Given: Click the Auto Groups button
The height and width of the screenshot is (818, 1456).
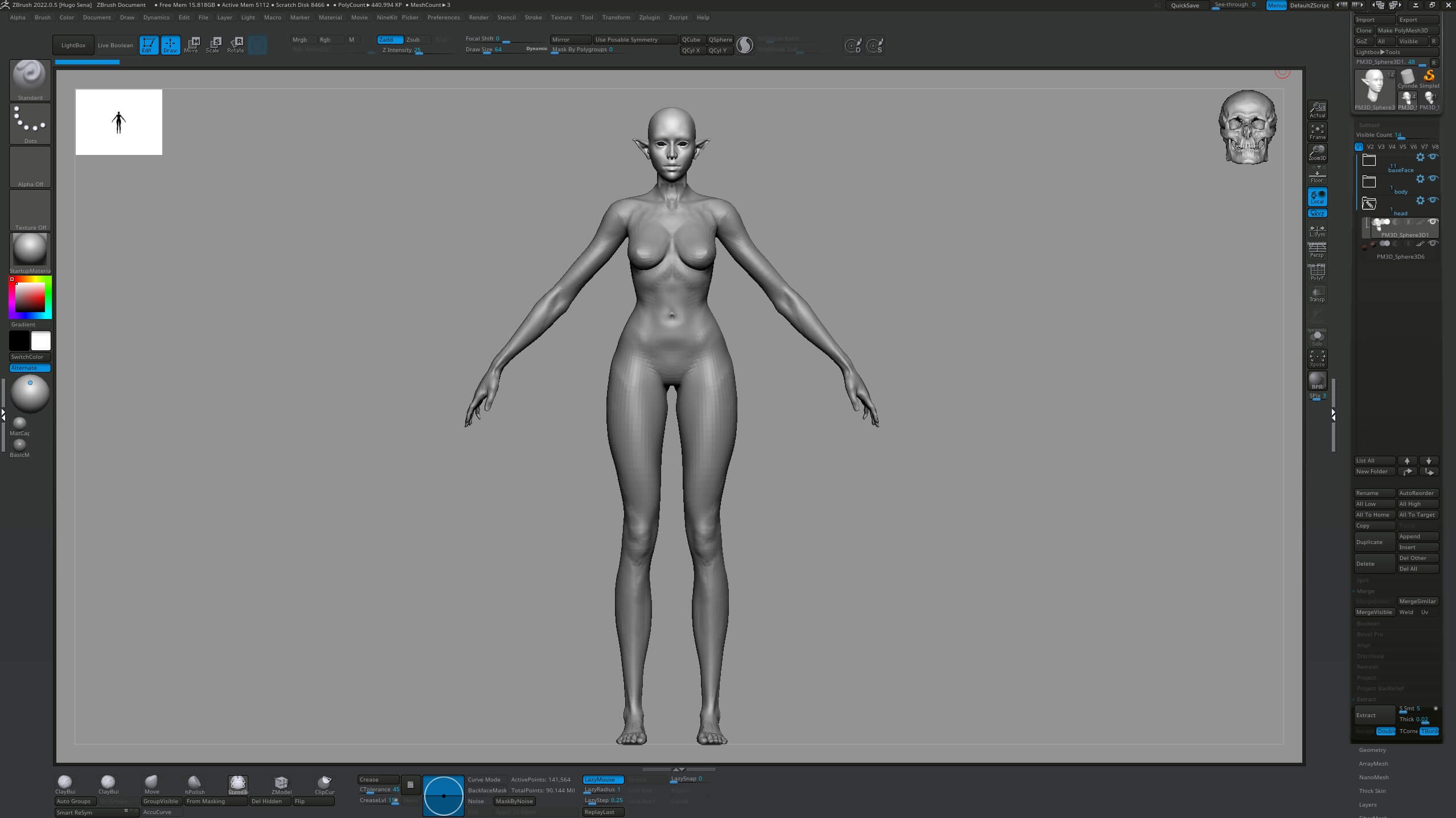Looking at the screenshot, I should (76, 801).
